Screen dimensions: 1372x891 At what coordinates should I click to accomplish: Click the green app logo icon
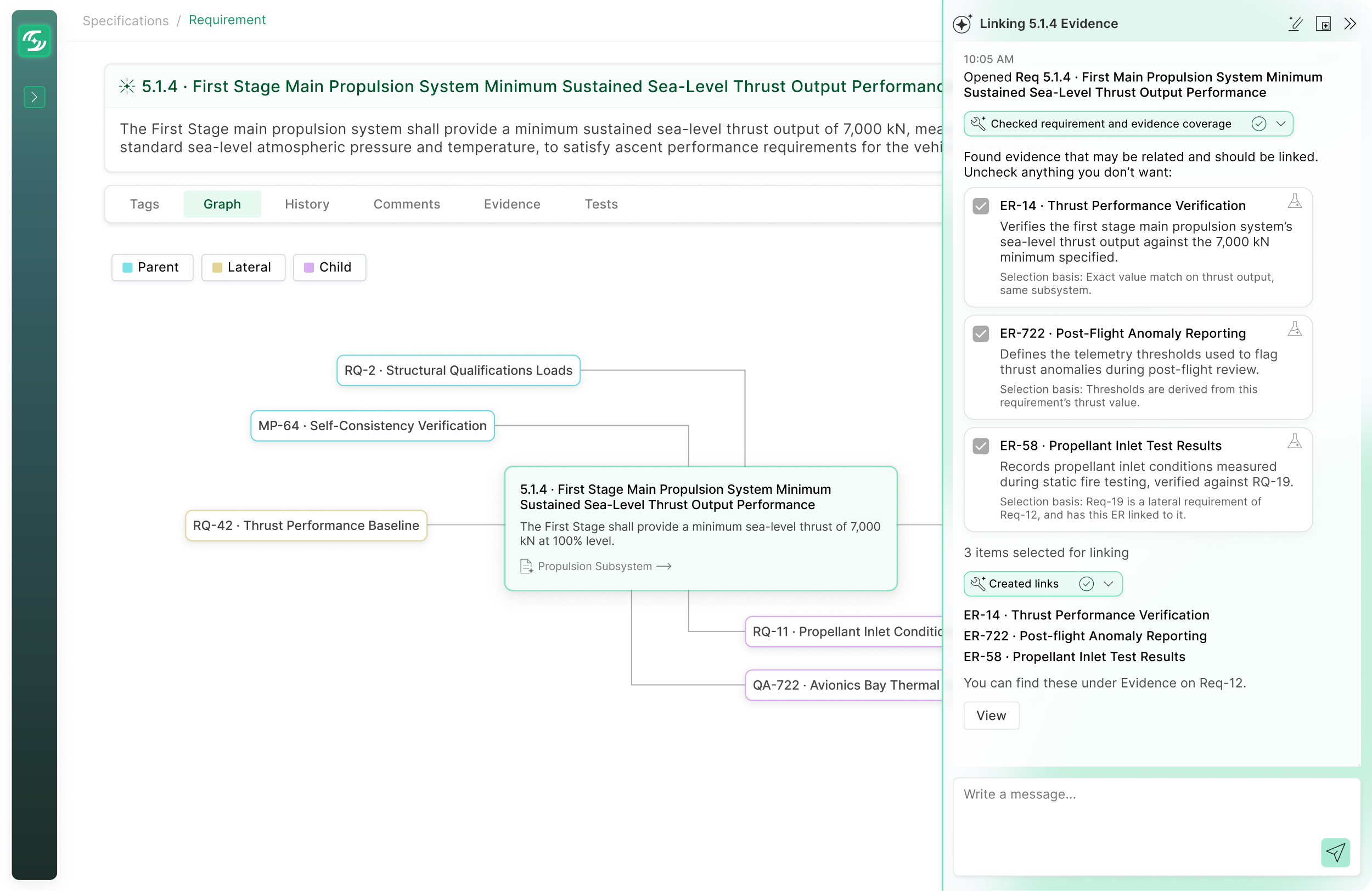(x=35, y=41)
